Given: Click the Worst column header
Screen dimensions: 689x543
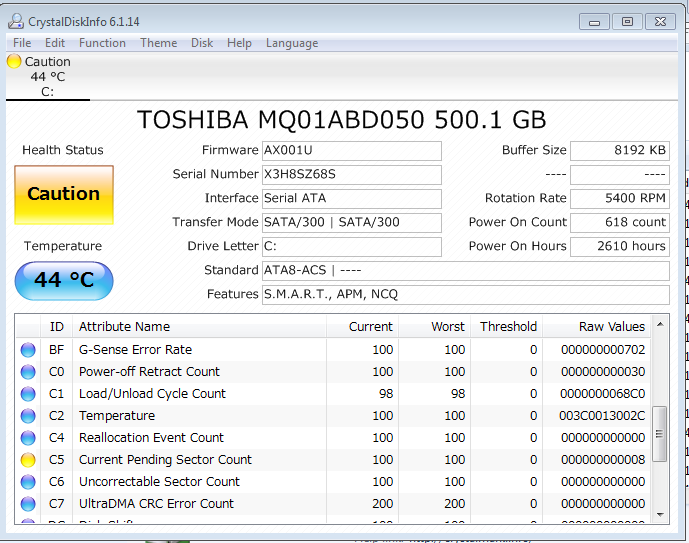Looking at the screenshot, I should coord(435,327).
